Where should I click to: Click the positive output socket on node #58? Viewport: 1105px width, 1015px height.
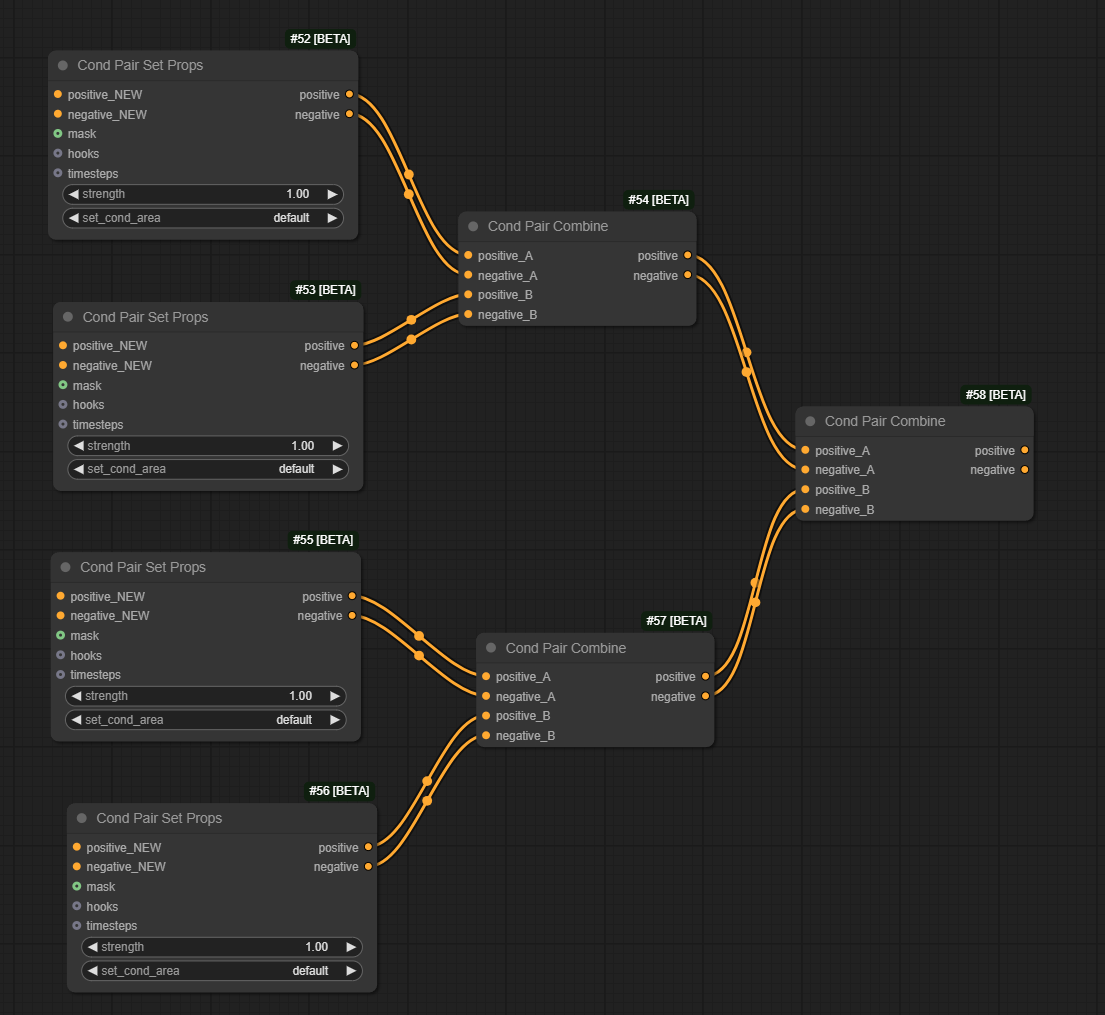click(1025, 450)
